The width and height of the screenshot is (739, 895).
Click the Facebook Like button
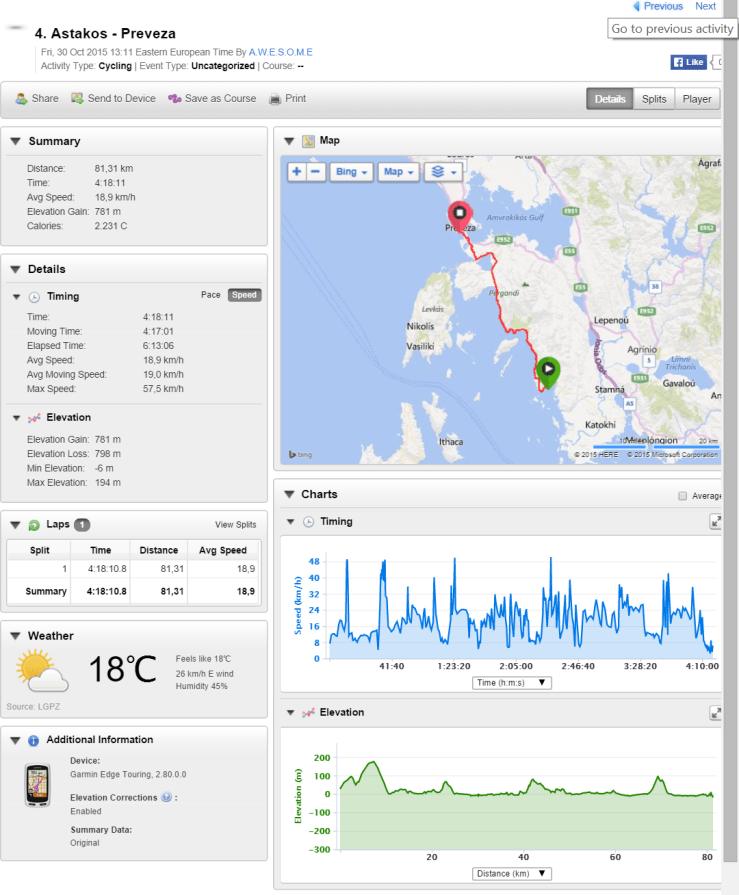click(689, 62)
